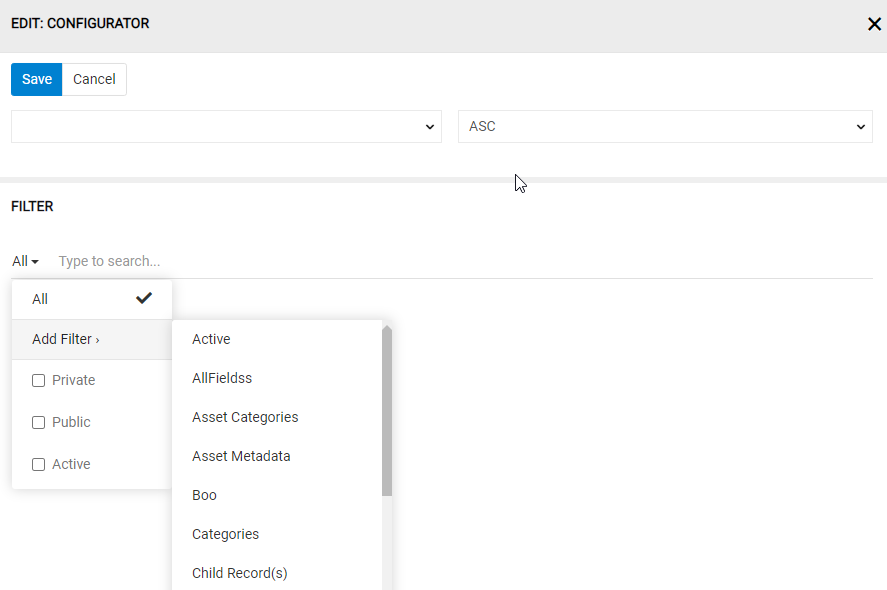Select the All option with checkmark
This screenshot has height=590, width=887.
coord(92,299)
